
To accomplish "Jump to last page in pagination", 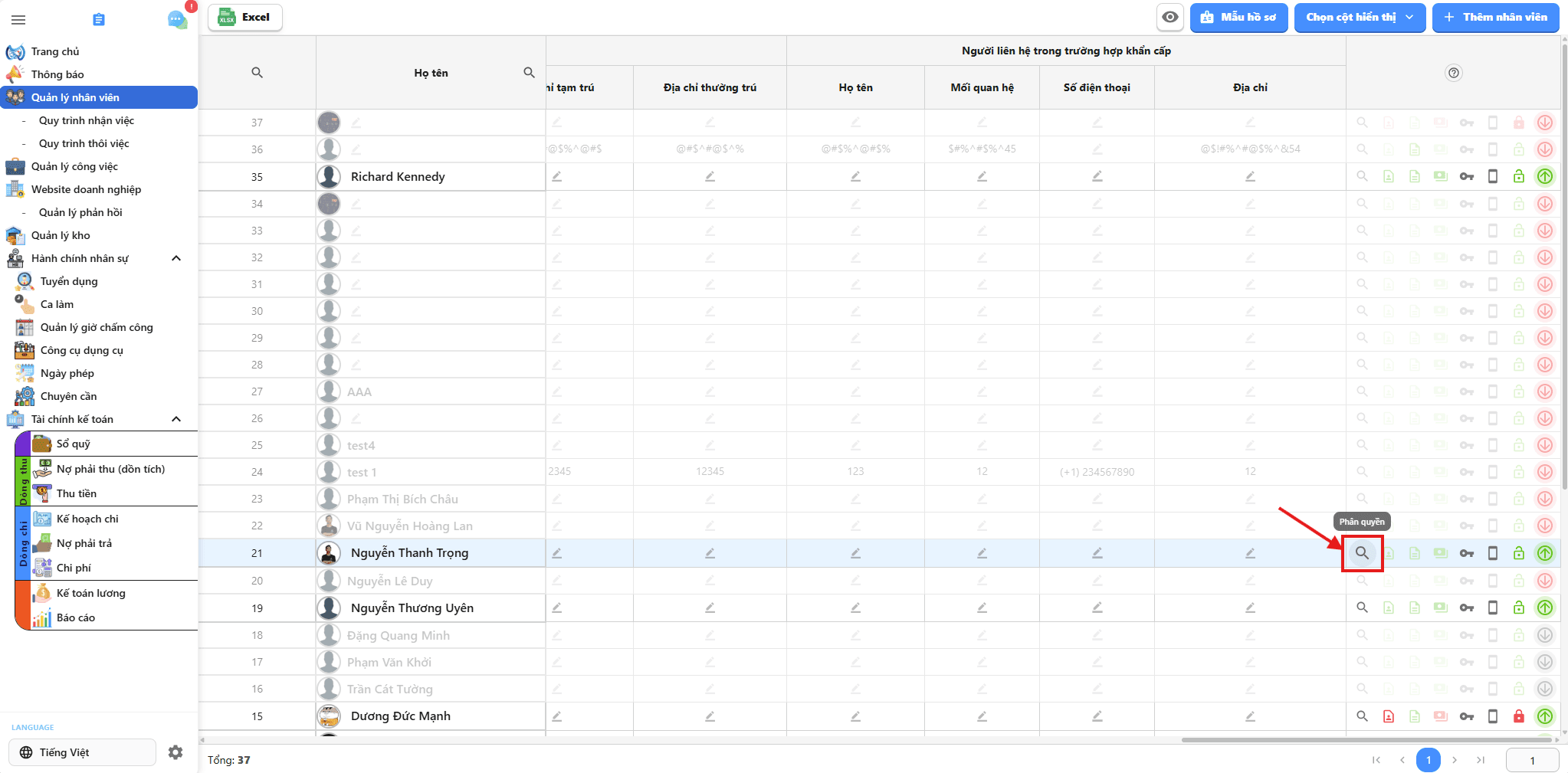I will pyautogui.click(x=1481, y=760).
